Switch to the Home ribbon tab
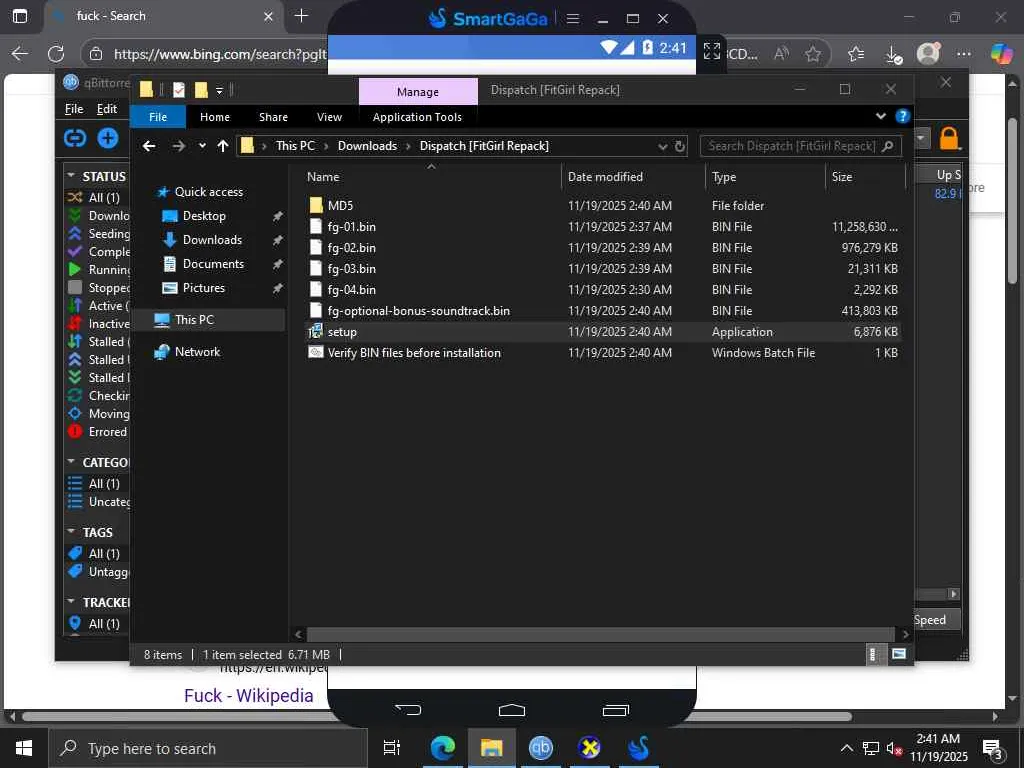This screenshot has height=768, width=1024. tap(215, 117)
